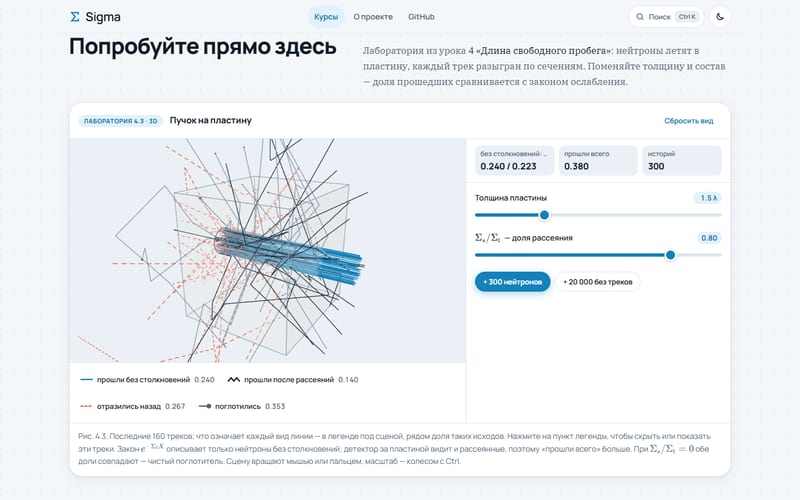800x500 pixels.
Task: Click the search magnifier icon
Action: (640, 17)
